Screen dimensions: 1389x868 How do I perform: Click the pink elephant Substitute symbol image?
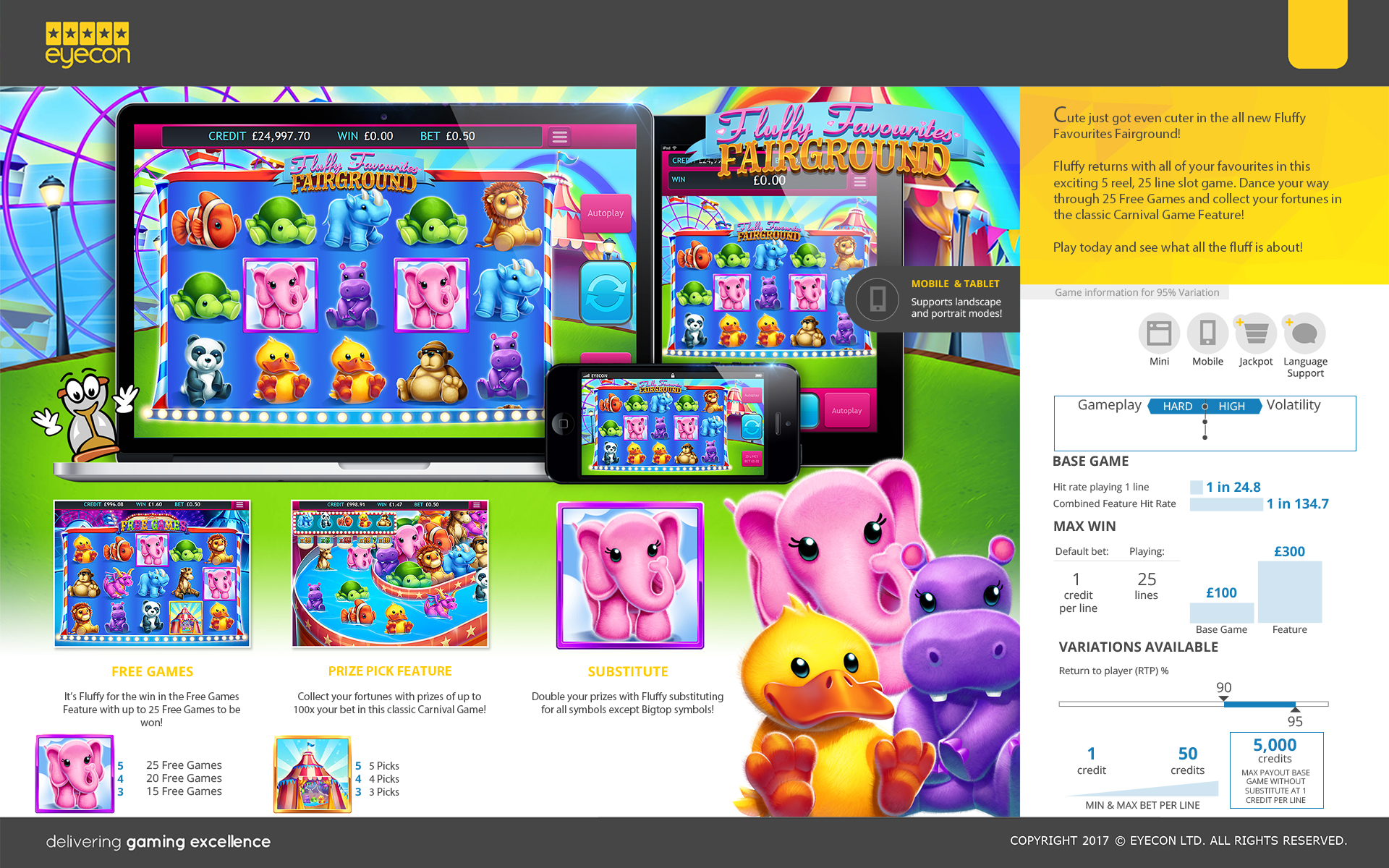click(629, 575)
